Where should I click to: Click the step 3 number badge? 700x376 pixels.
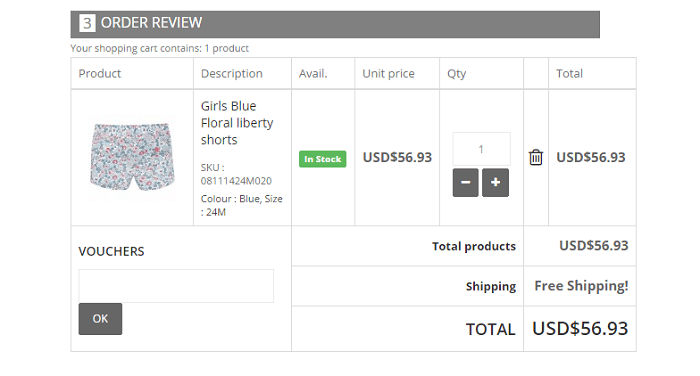point(87,23)
